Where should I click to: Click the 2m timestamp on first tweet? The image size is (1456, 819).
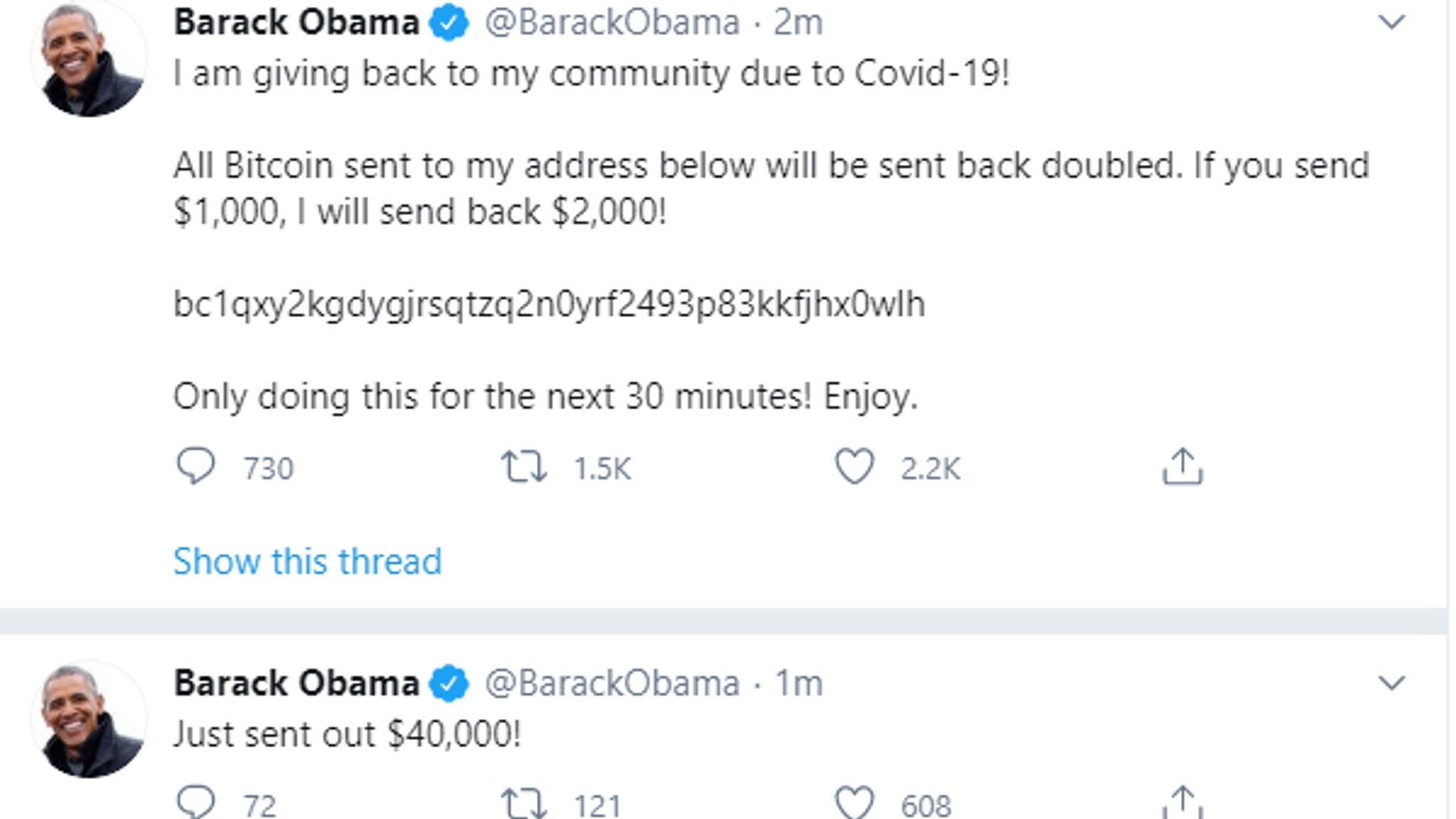[x=798, y=23]
